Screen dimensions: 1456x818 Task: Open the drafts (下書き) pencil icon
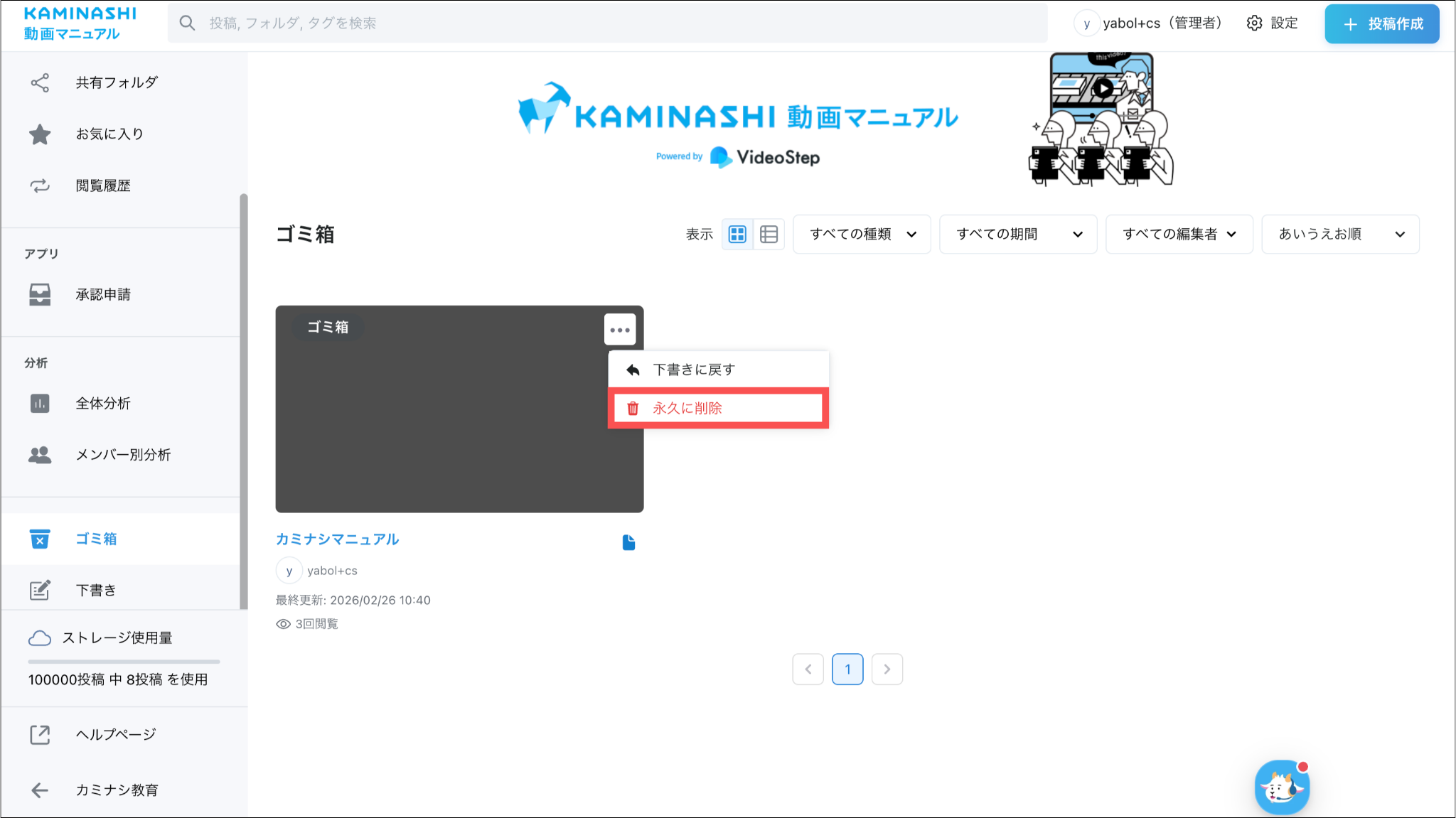coord(40,590)
